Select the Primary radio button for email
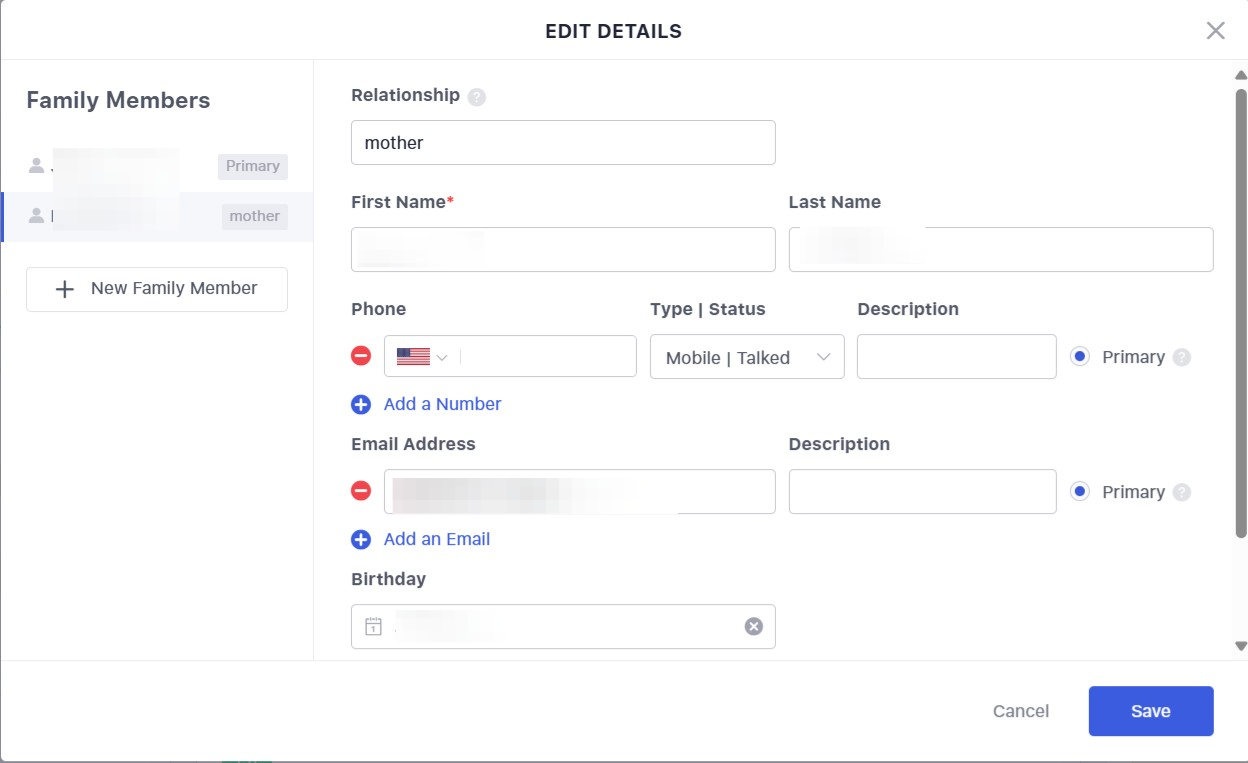The image size is (1248, 763). coord(1080,491)
